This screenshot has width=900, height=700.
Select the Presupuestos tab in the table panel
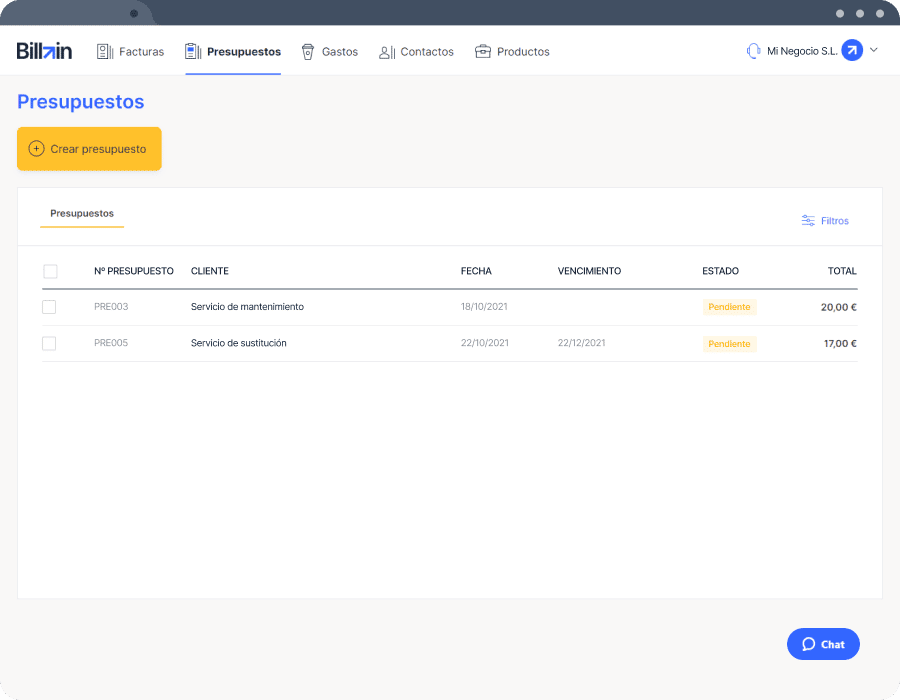click(82, 213)
